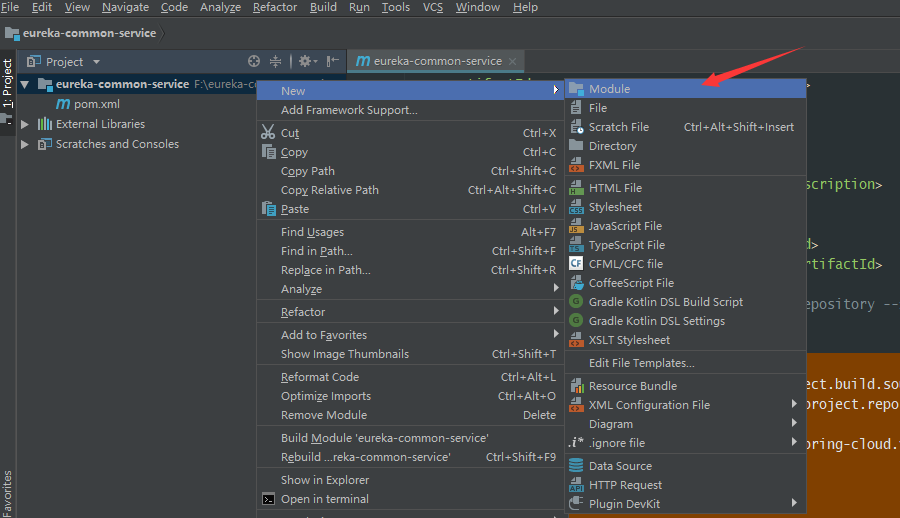900x518 pixels.
Task: Click the CFML/CFC file icon
Action: click(x=576, y=264)
